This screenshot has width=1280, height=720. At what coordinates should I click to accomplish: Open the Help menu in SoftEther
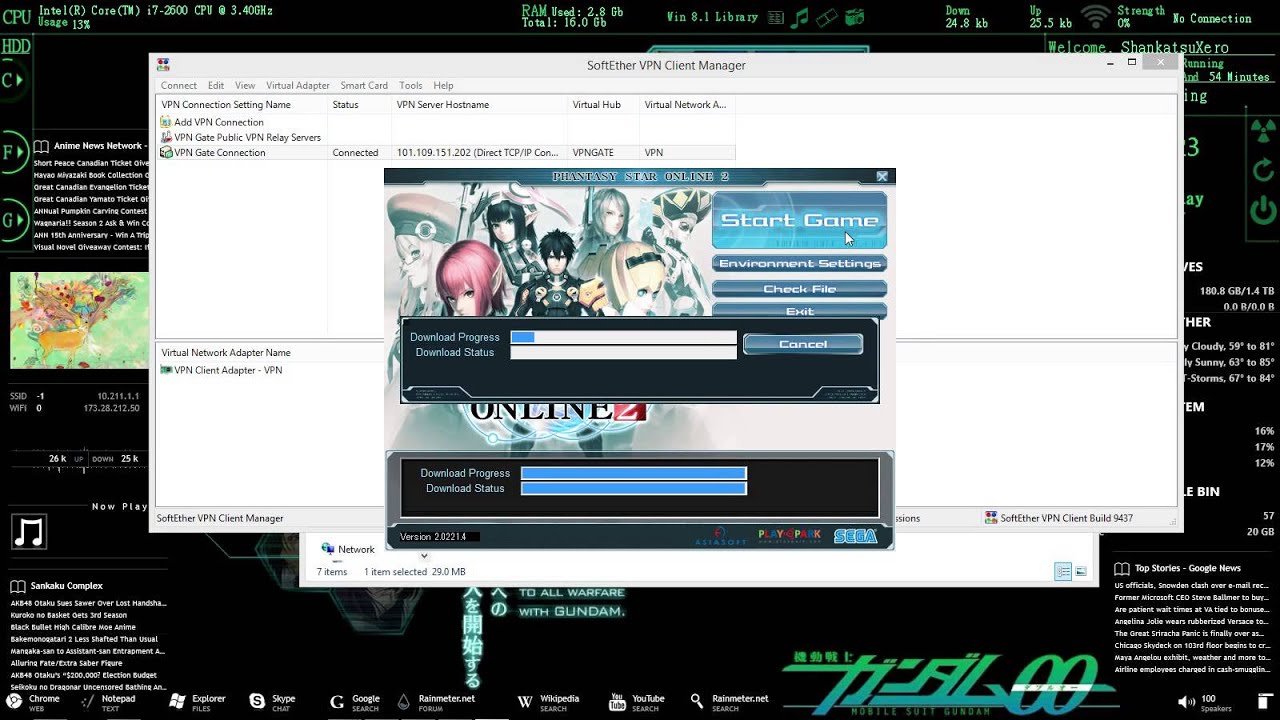444,86
